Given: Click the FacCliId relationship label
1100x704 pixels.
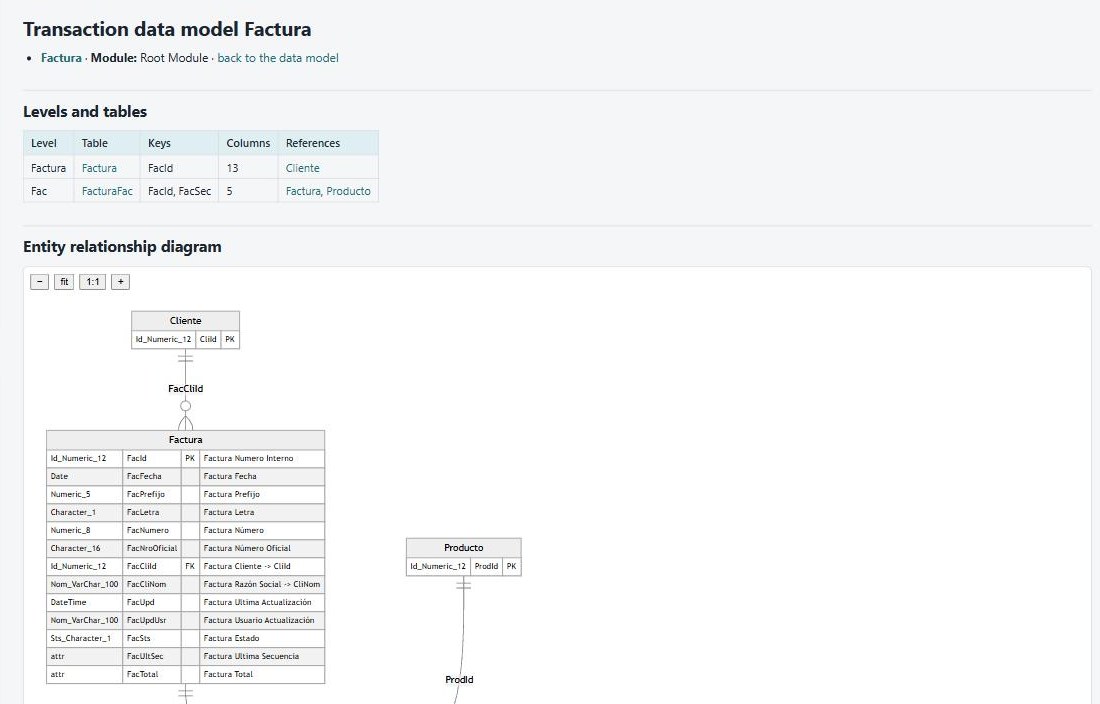Looking at the screenshot, I should (x=185, y=388).
